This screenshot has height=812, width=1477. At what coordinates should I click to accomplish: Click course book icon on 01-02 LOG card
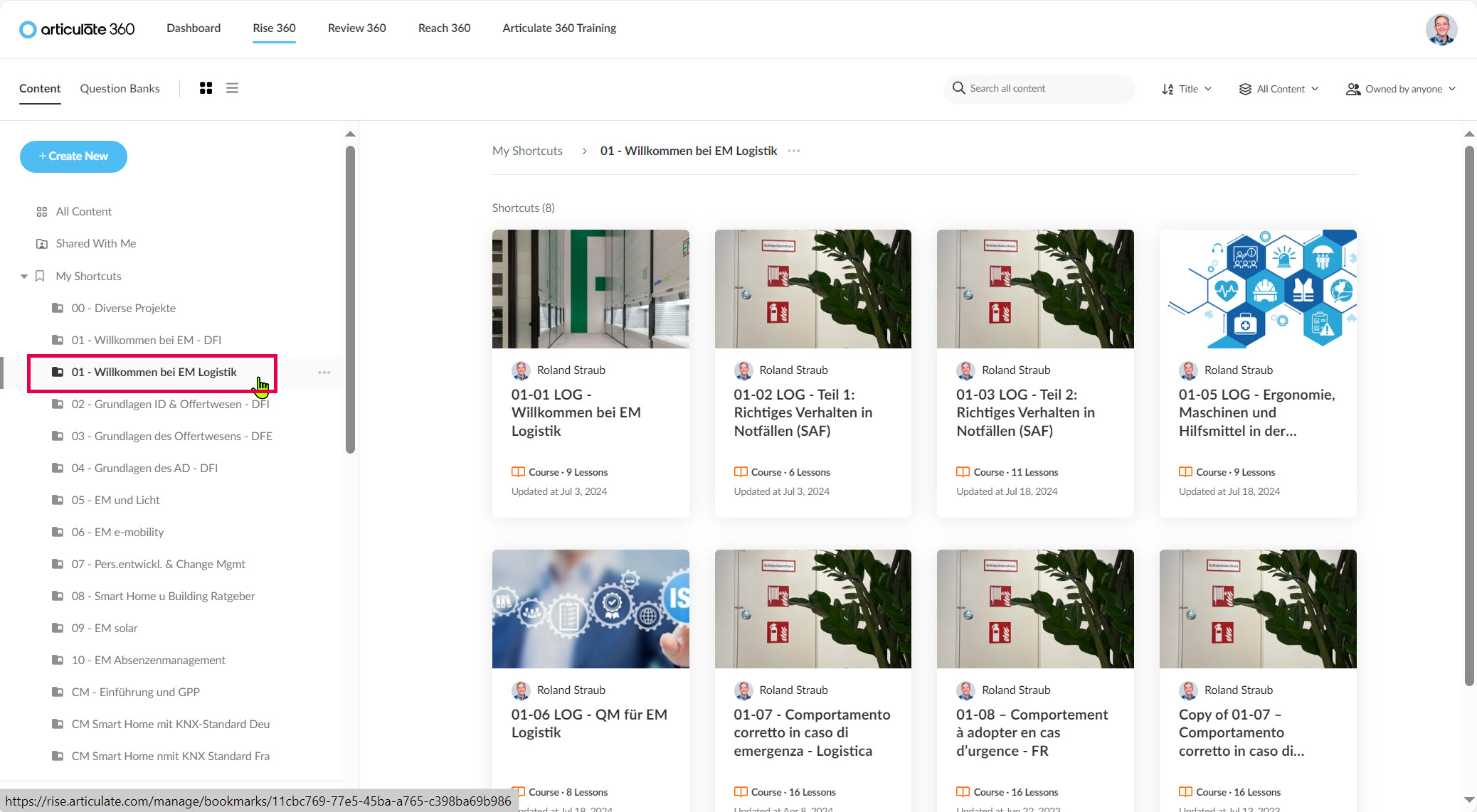pyautogui.click(x=741, y=472)
